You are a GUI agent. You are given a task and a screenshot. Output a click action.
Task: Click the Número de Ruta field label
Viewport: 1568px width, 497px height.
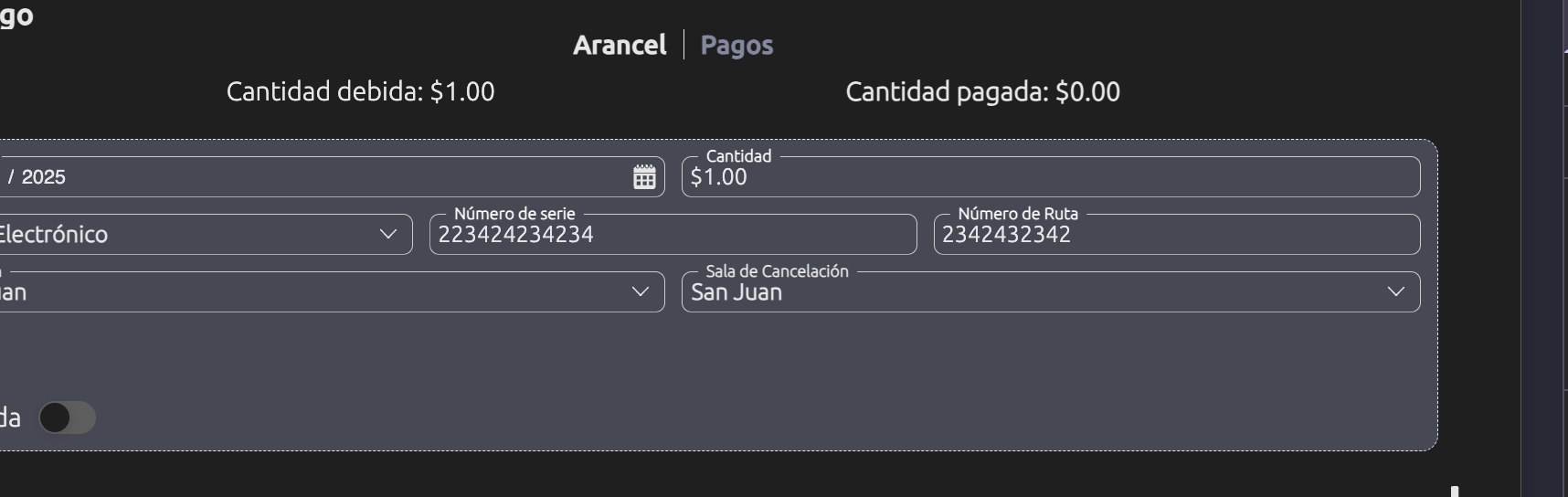coord(1018,214)
